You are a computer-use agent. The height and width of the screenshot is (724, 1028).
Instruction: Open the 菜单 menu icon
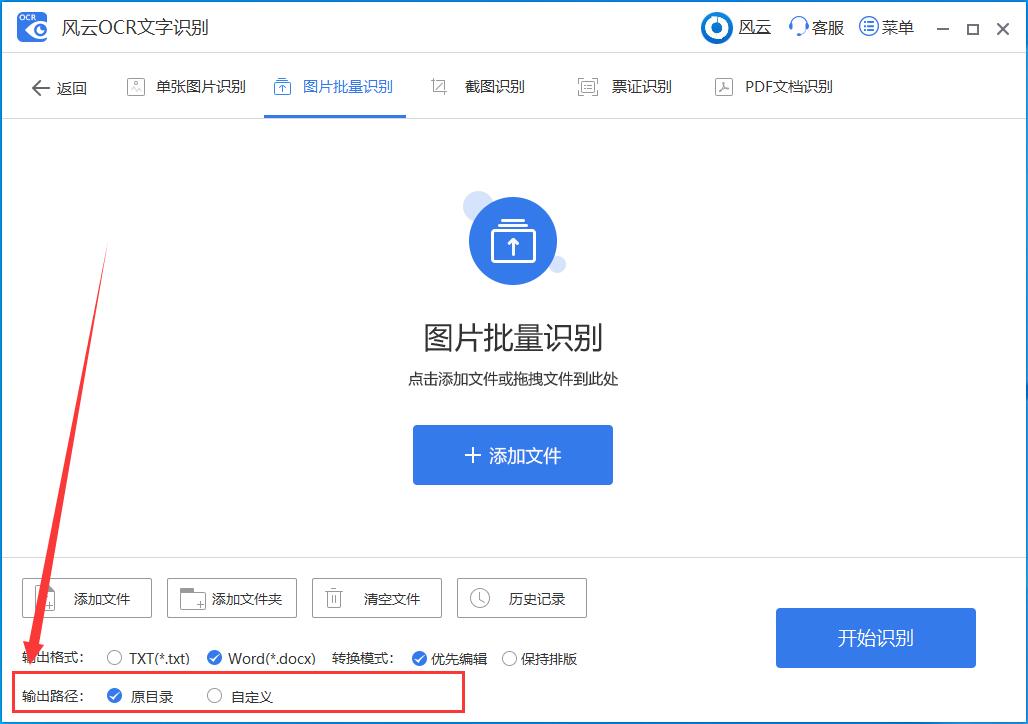(868, 27)
